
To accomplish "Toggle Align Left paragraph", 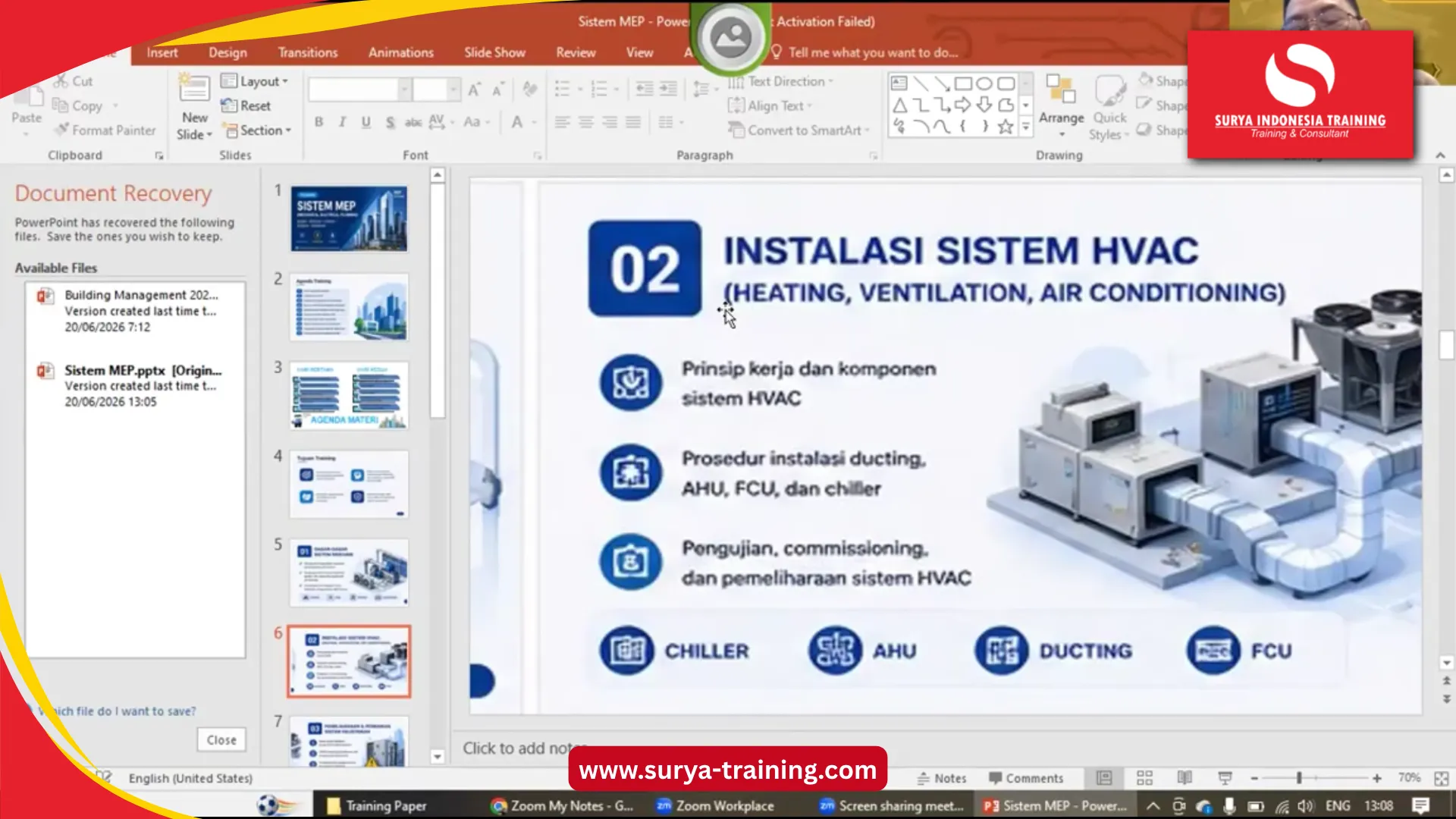I will (x=562, y=122).
